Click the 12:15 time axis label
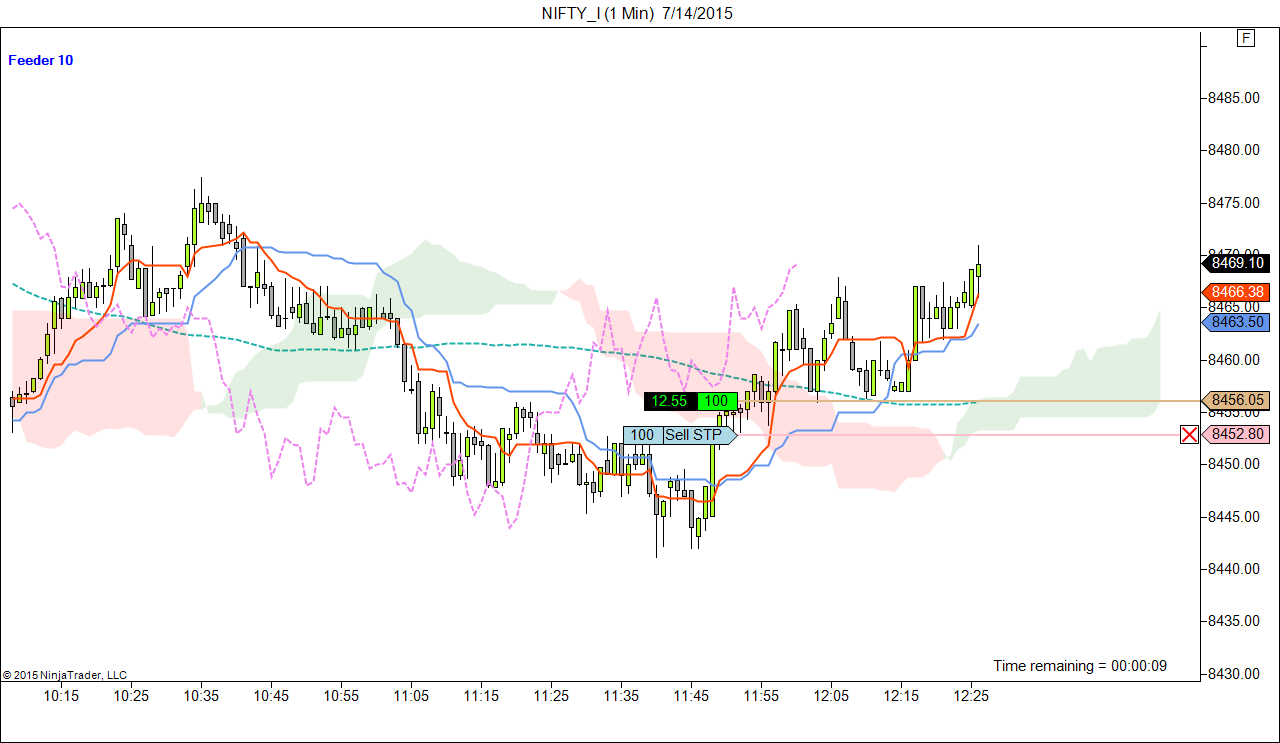Screen dimensions: 1280x743 pos(901,696)
